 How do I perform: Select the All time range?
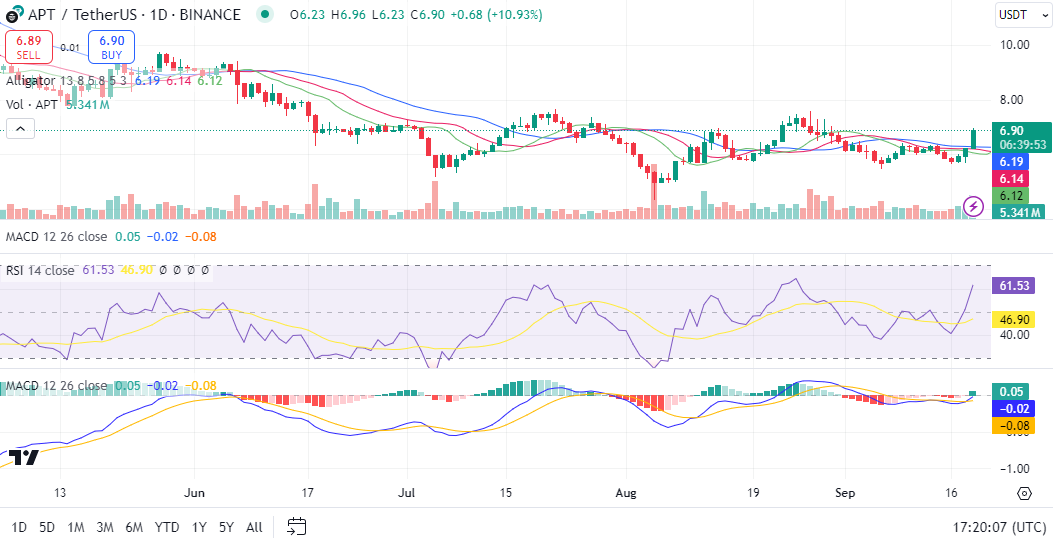pos(254,527)
